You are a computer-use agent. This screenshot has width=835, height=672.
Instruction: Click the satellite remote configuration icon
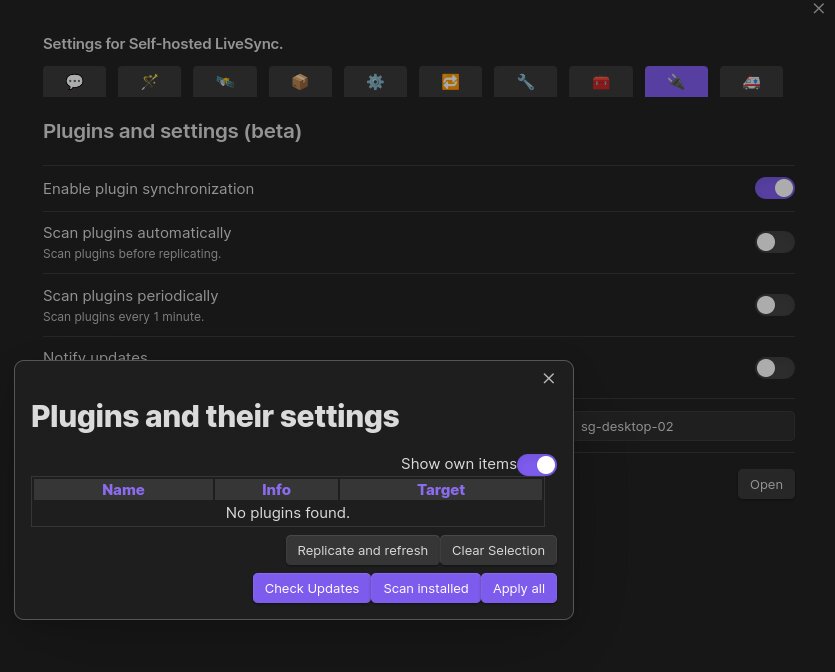224,81
